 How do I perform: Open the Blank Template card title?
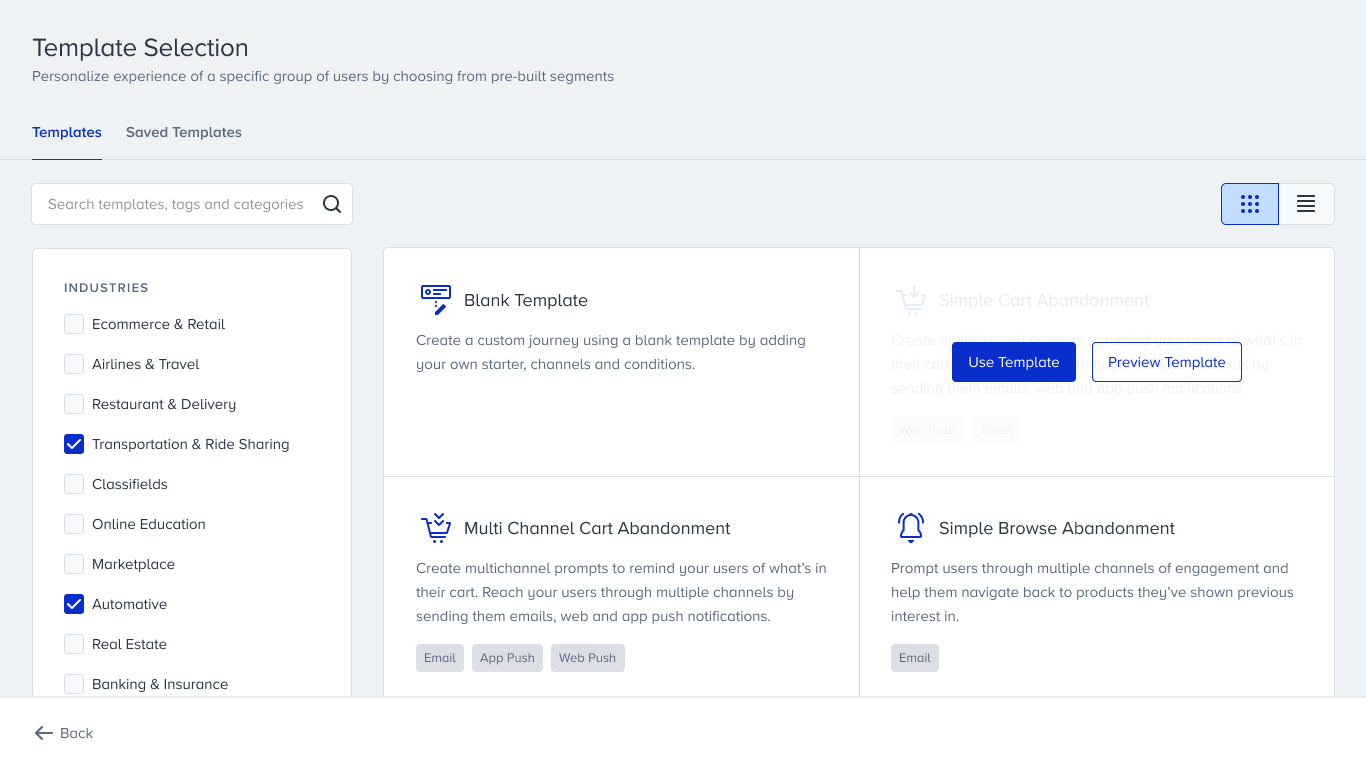point(526,300)
